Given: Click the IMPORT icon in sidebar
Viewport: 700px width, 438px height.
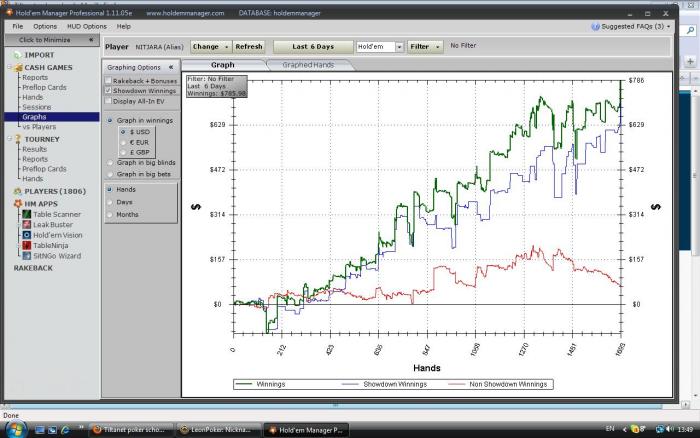Looking at the screenshot, I should click(17, 55).
